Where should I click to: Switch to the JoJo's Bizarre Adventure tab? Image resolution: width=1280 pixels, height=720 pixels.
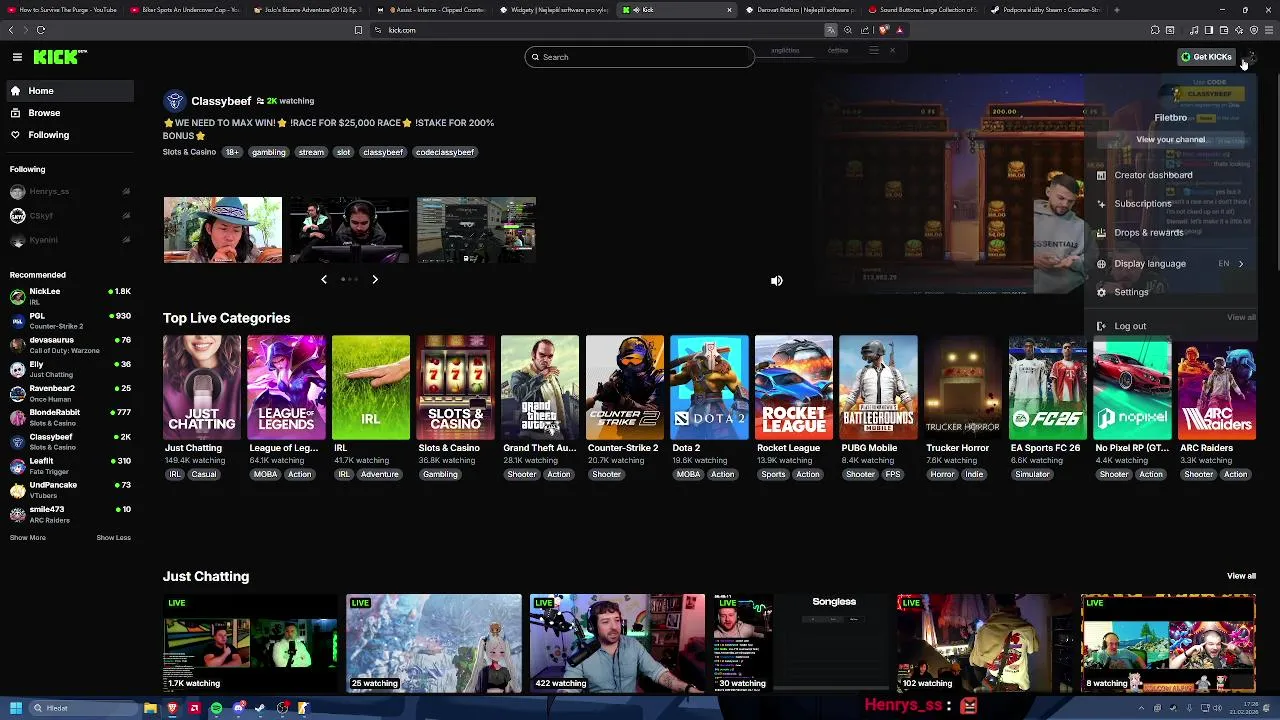pyautogui.click(x=308, y=10)
